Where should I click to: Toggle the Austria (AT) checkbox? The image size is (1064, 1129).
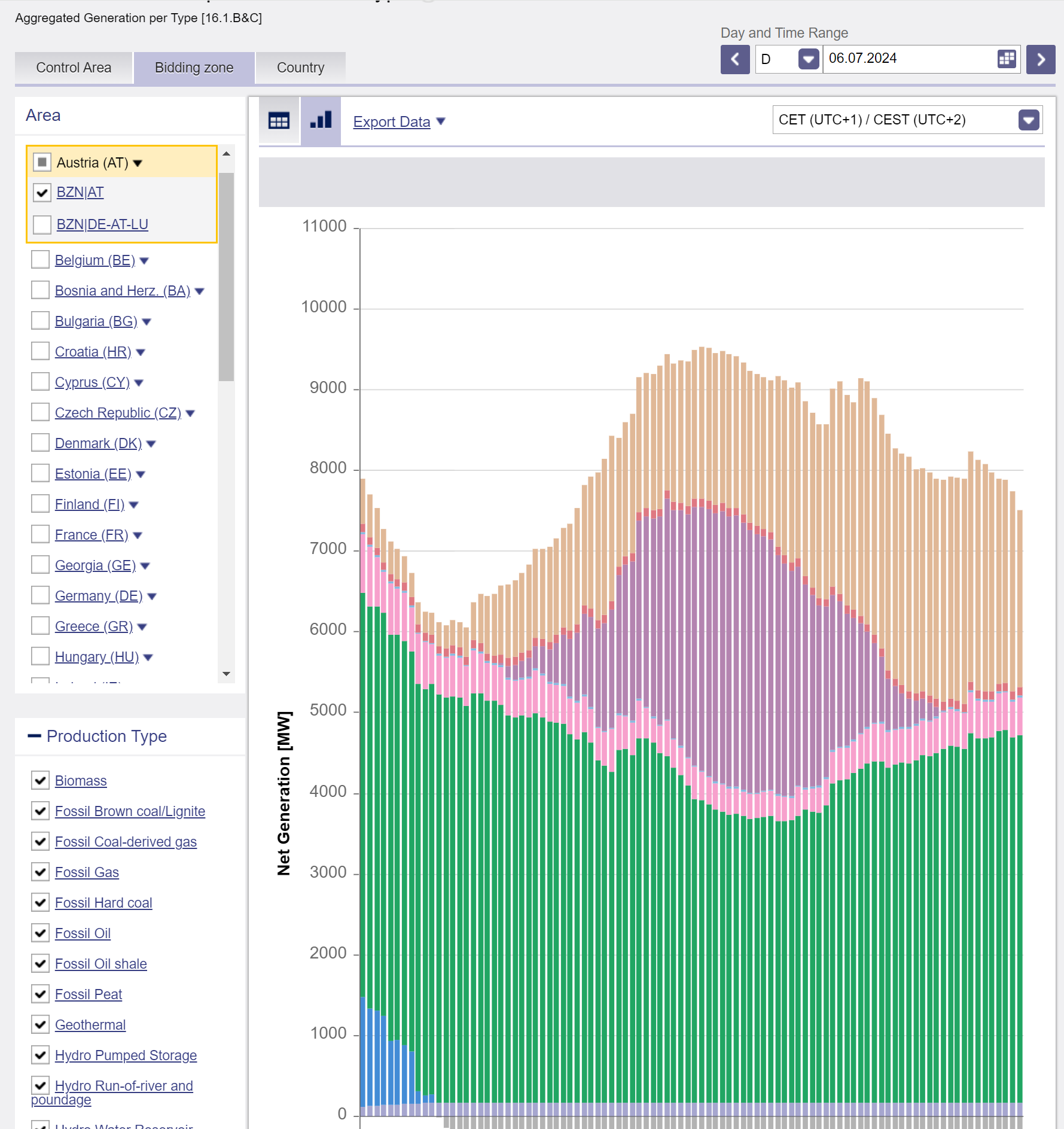(42, 162)
